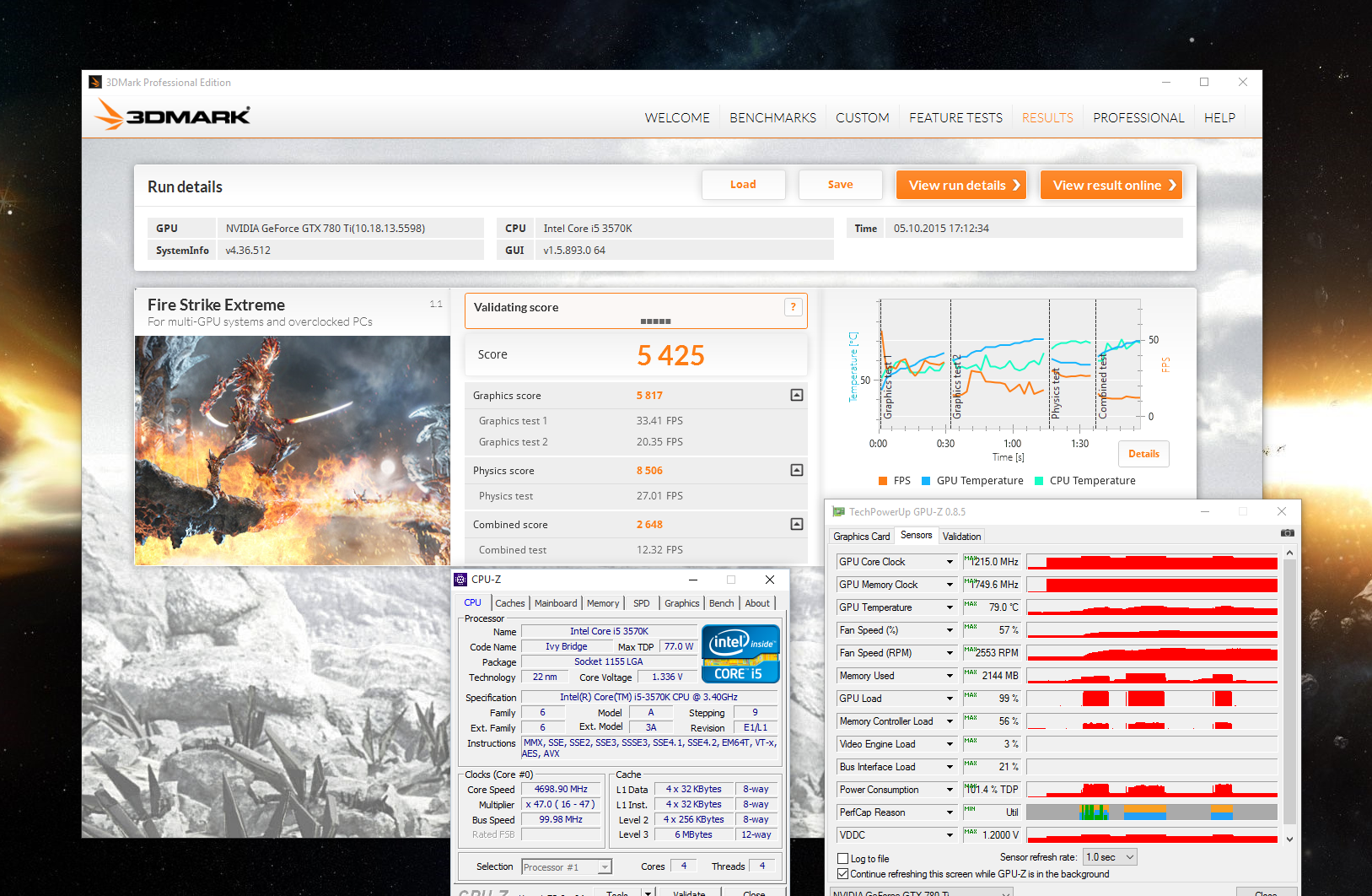Open the BENCHMARKS section
Viewport: 1372px width, 896px height.
[x=773, y=118]
